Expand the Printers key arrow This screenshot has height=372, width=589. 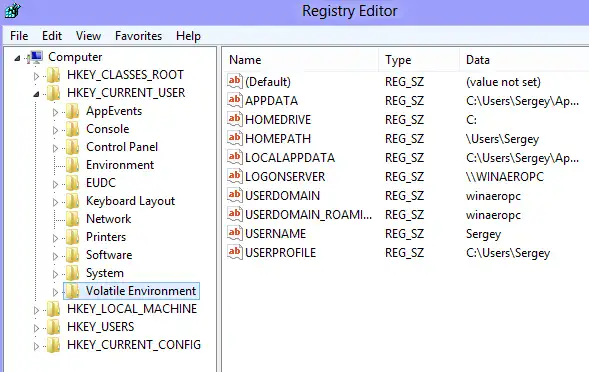(x=55, y=239)
